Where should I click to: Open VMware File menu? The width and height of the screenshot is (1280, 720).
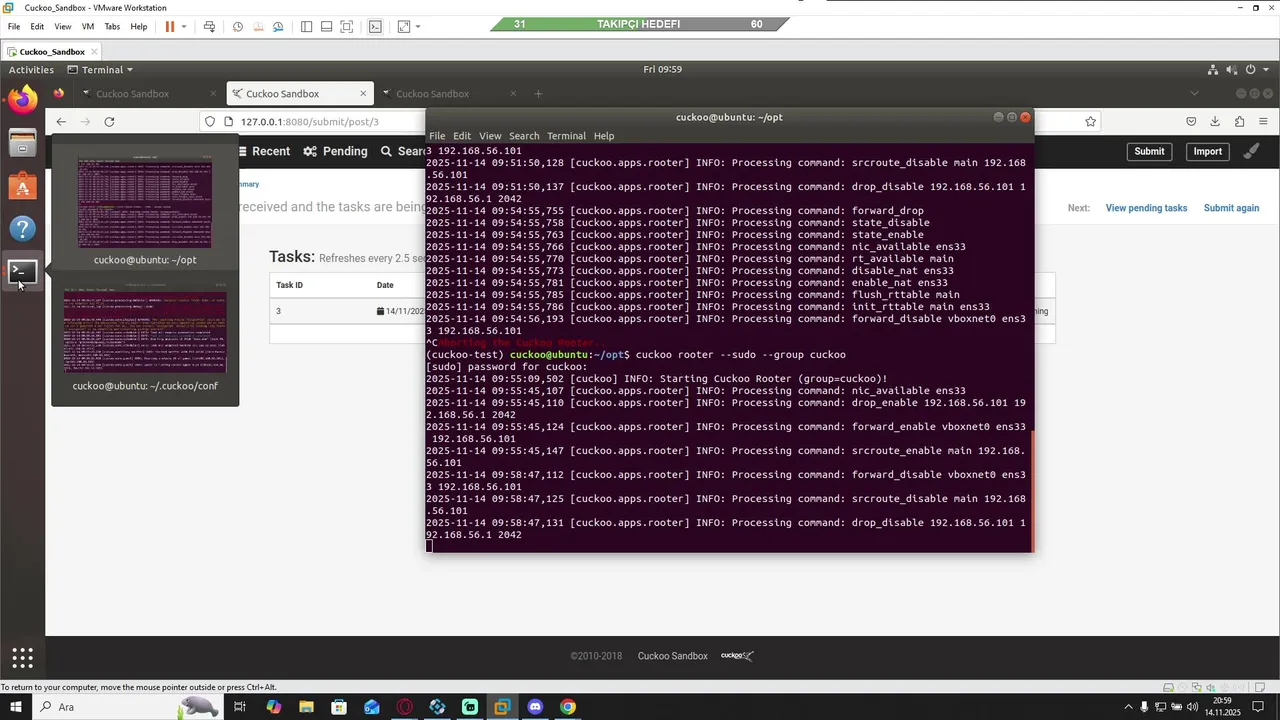tap(14, 26)
